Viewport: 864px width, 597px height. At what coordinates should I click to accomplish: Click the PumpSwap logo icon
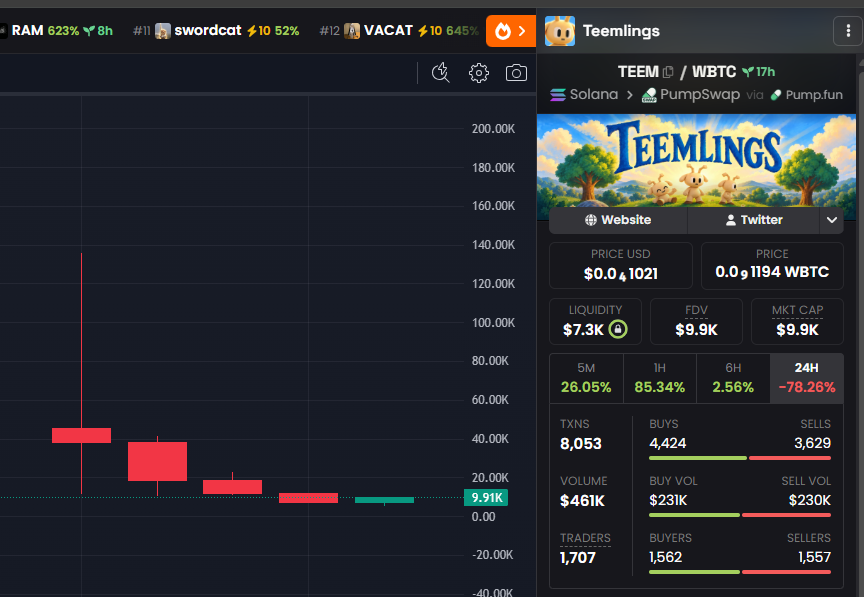pos(649,95)
